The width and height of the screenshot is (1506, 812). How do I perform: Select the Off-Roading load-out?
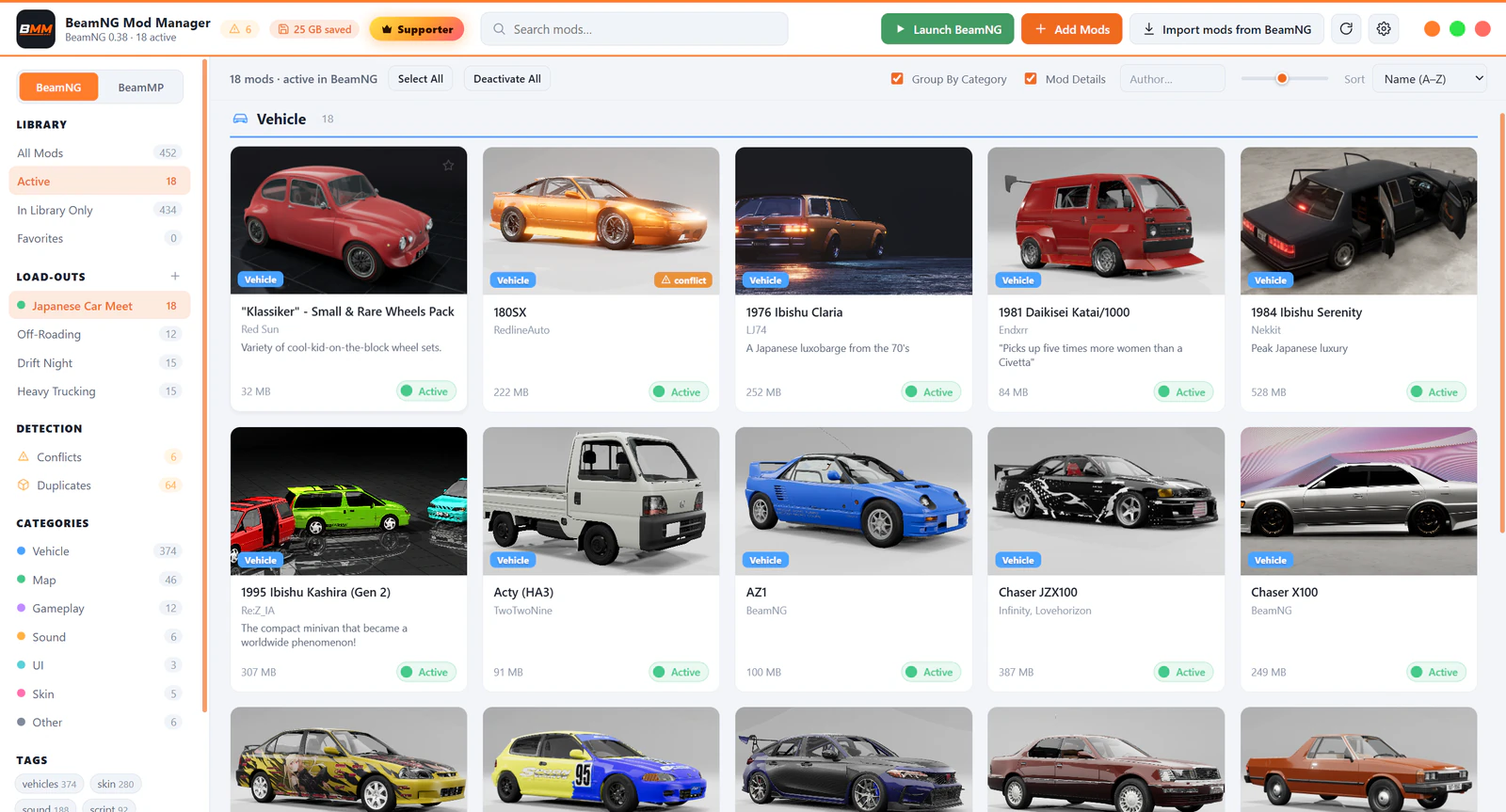[x=99, y=334]
